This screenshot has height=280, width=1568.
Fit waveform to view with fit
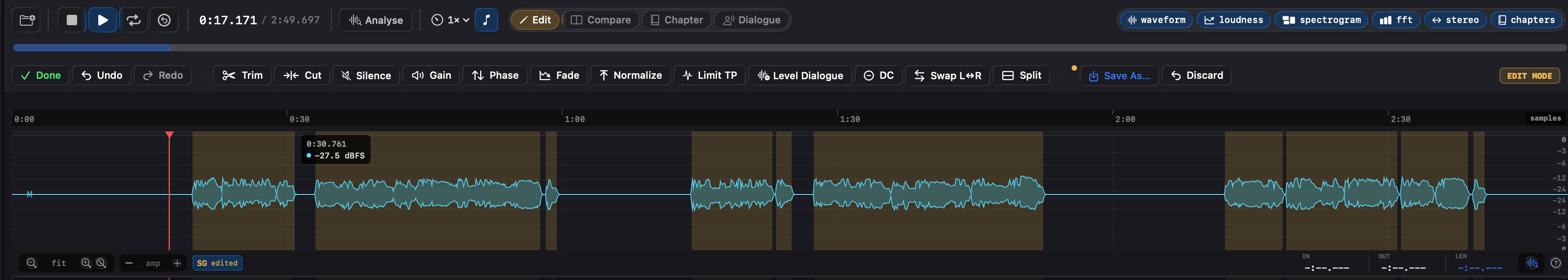coord(59,263)
